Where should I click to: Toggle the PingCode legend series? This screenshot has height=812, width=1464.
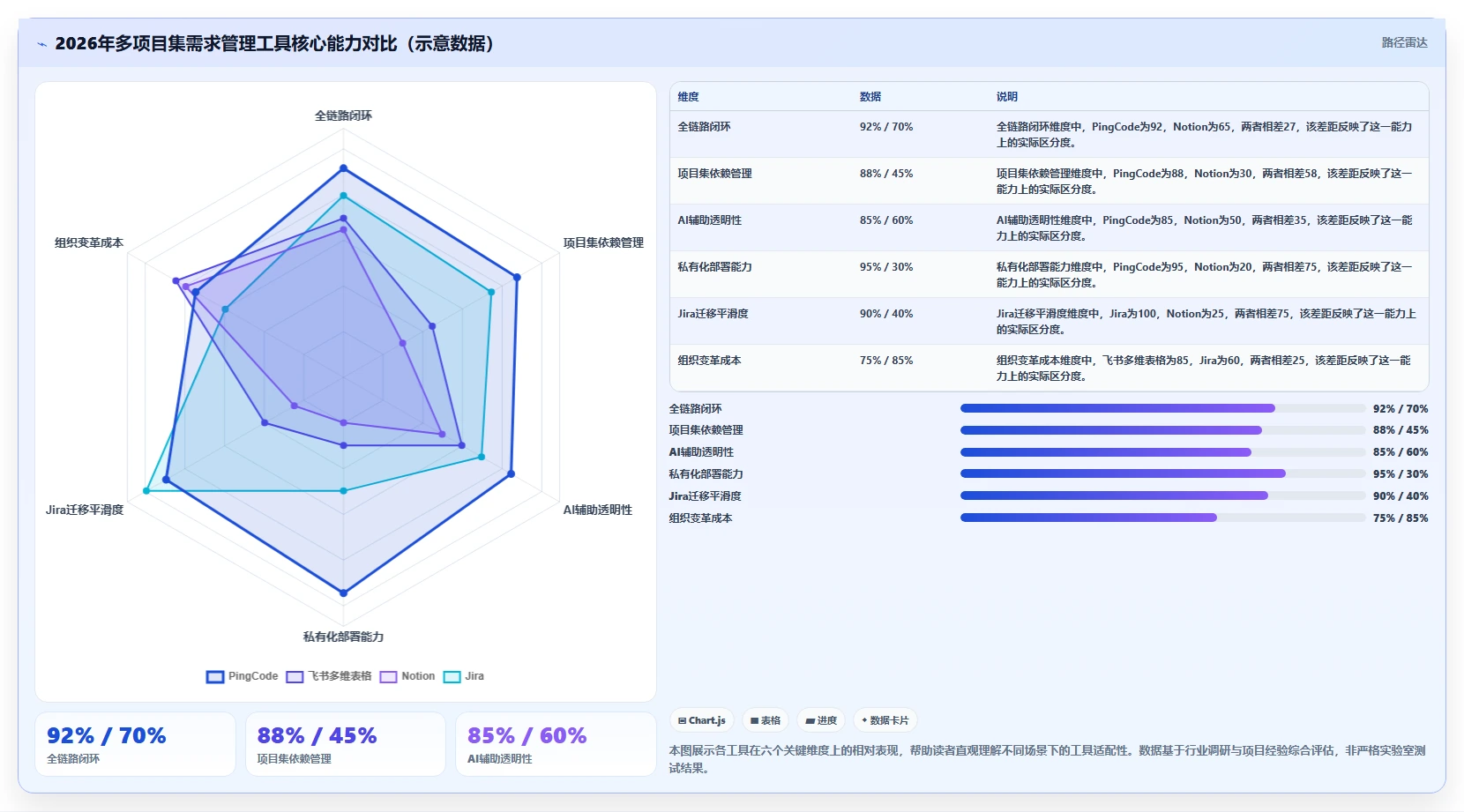pyautogui.click(x=242, y=676)
